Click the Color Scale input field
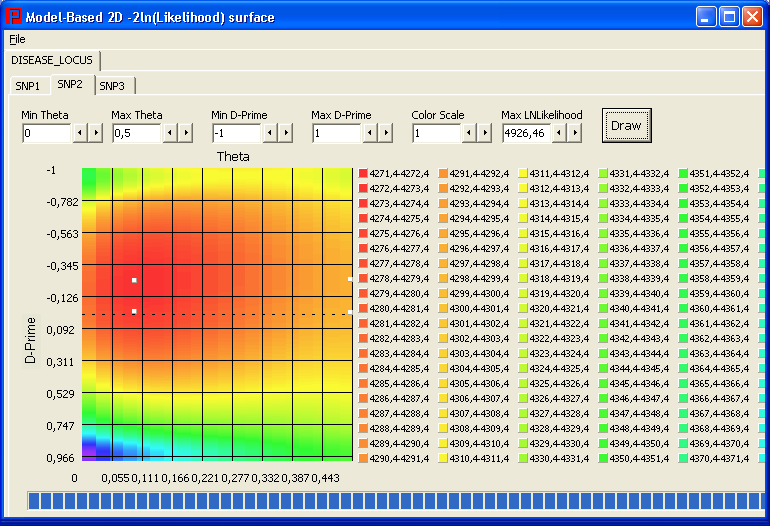 pos(437,133)
